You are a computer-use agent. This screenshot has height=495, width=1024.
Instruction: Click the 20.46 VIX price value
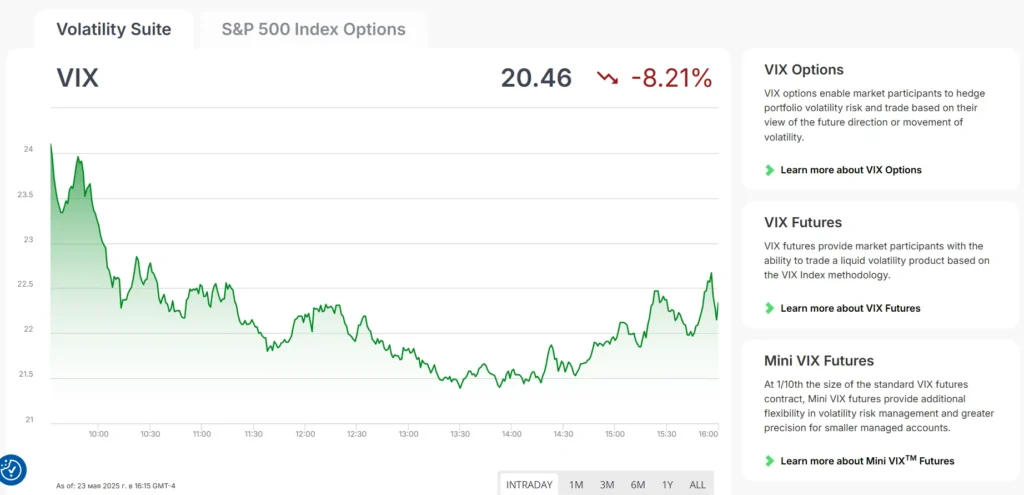536,78
